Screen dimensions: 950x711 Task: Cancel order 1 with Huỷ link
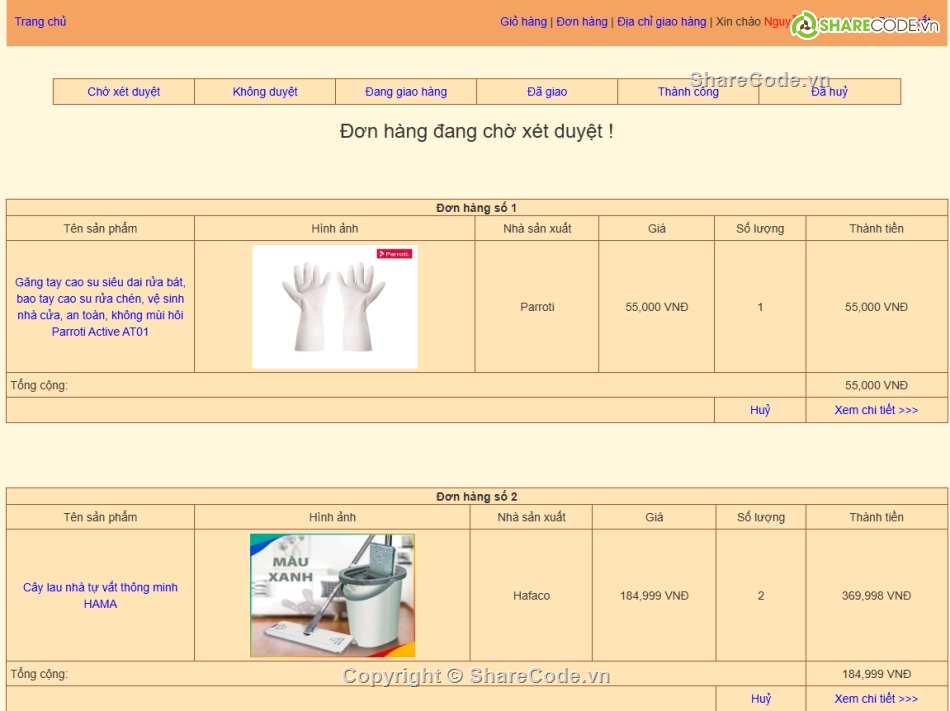coord(760,410)
